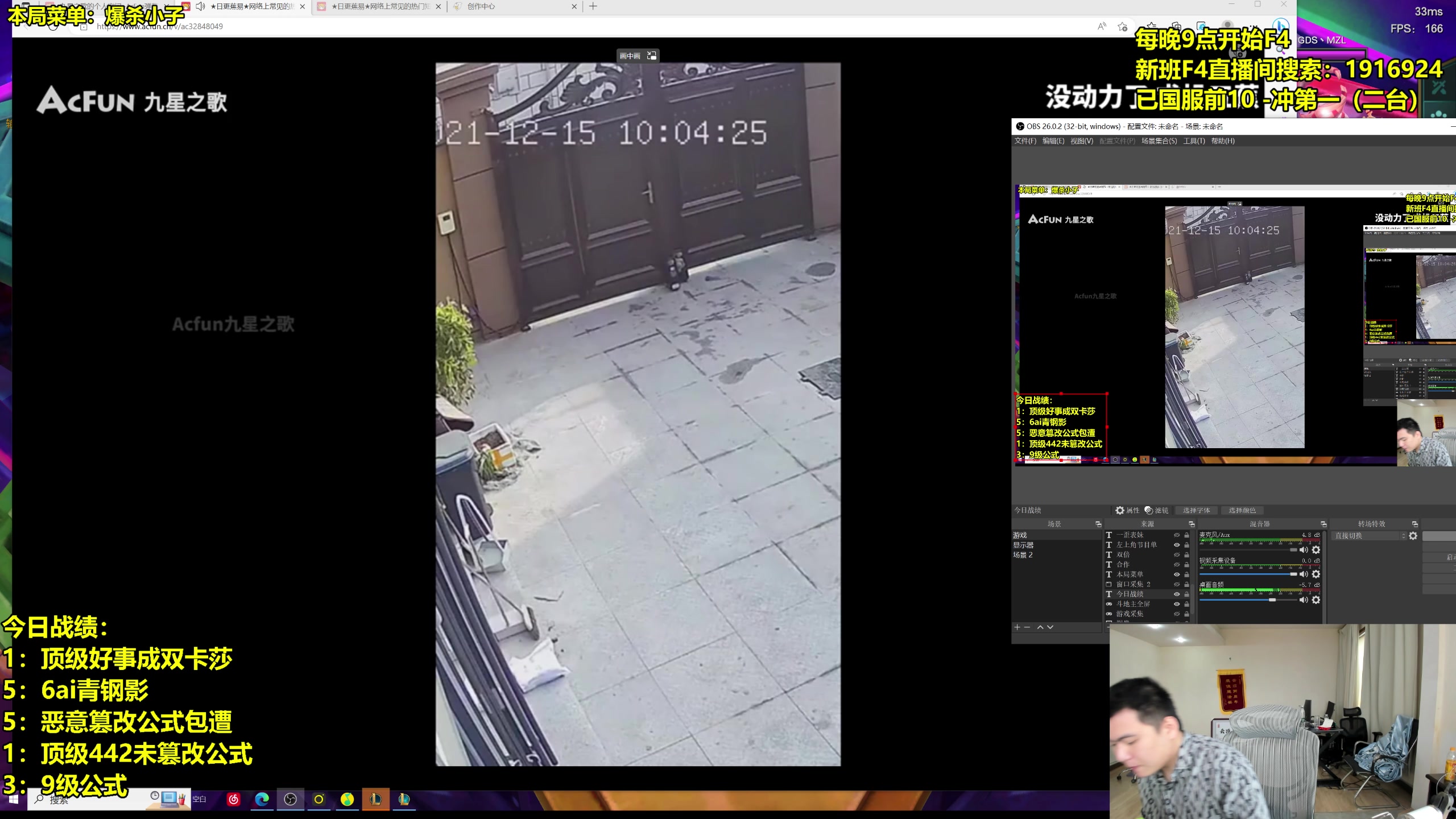Show the hidden 一歪表妹 source
This screenshot has width=1456, height=819.
1177,535
